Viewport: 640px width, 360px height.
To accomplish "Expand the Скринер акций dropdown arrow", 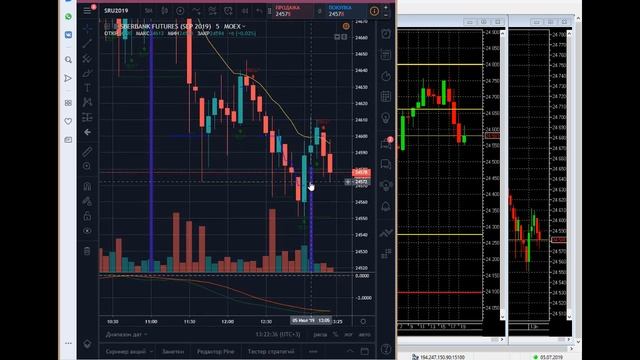I will tap(151, 351).
